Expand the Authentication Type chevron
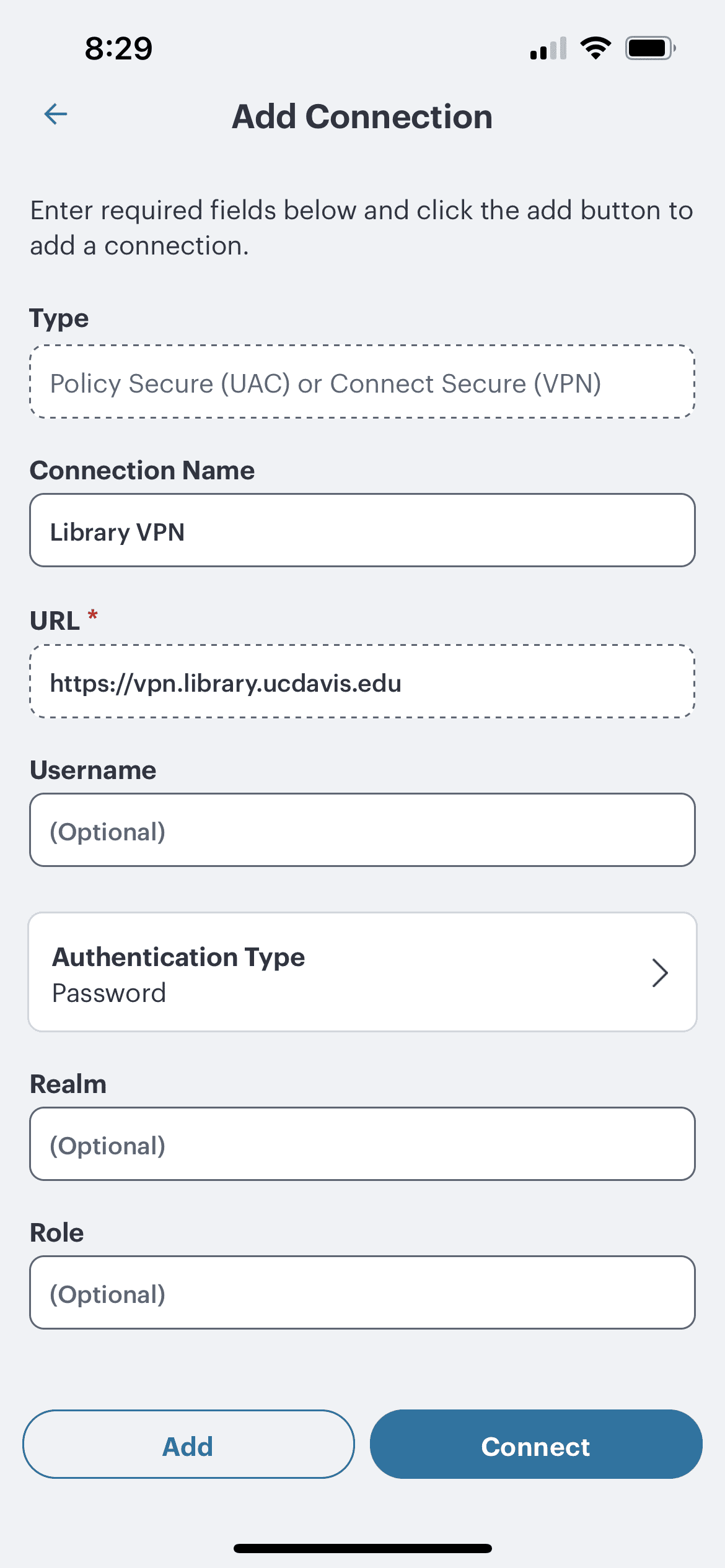The height and width of the screenshot is (1568, 725). 659,973
